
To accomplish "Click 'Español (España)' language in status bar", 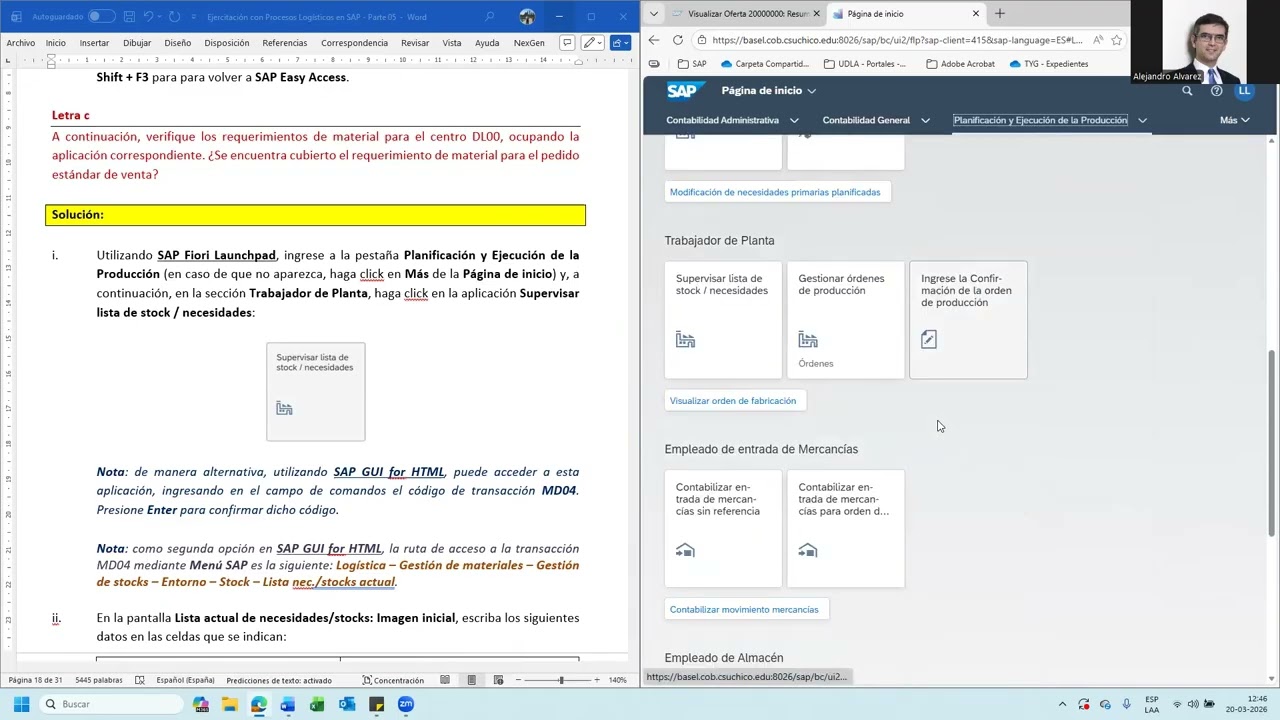I will tap(185, 680).
